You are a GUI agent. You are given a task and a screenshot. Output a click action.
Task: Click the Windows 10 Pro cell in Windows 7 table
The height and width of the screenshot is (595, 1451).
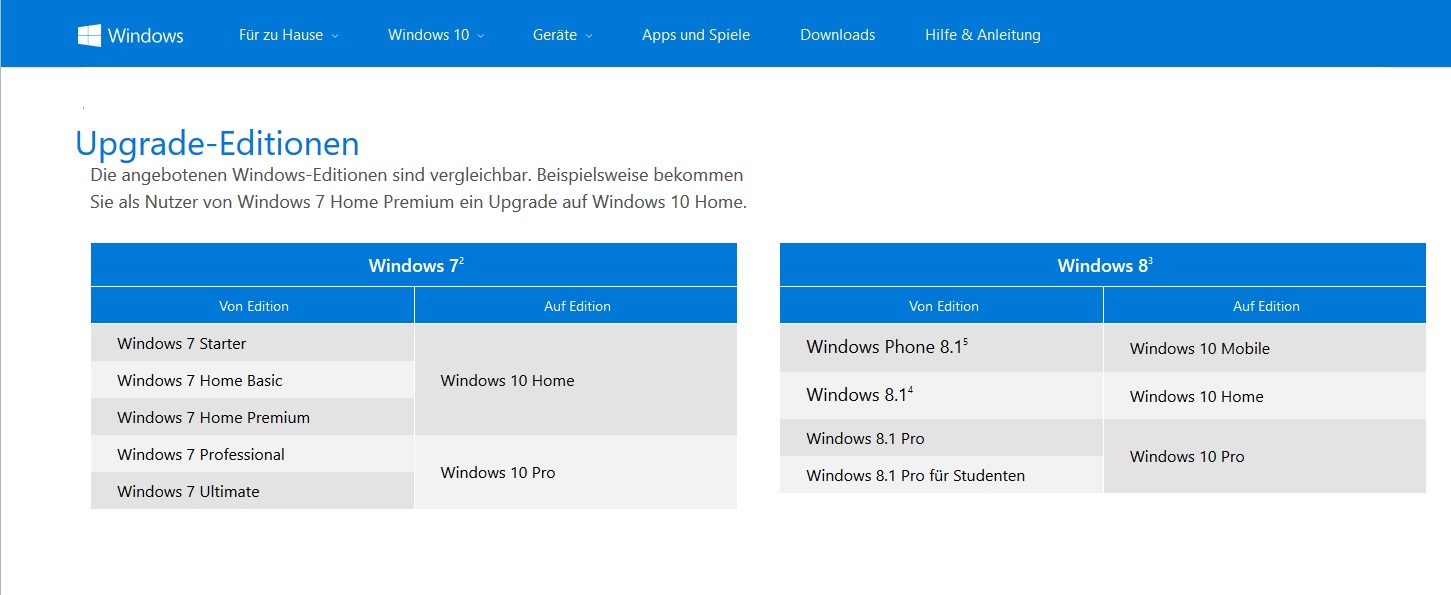click(x=576, y=472)
